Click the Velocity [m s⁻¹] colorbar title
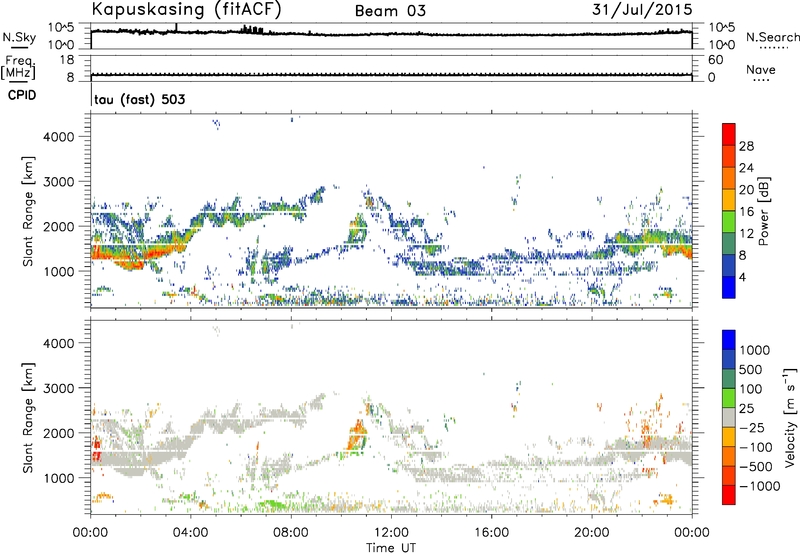The width and height of the screenshot is (800, 554). click(x=790, y=417)
